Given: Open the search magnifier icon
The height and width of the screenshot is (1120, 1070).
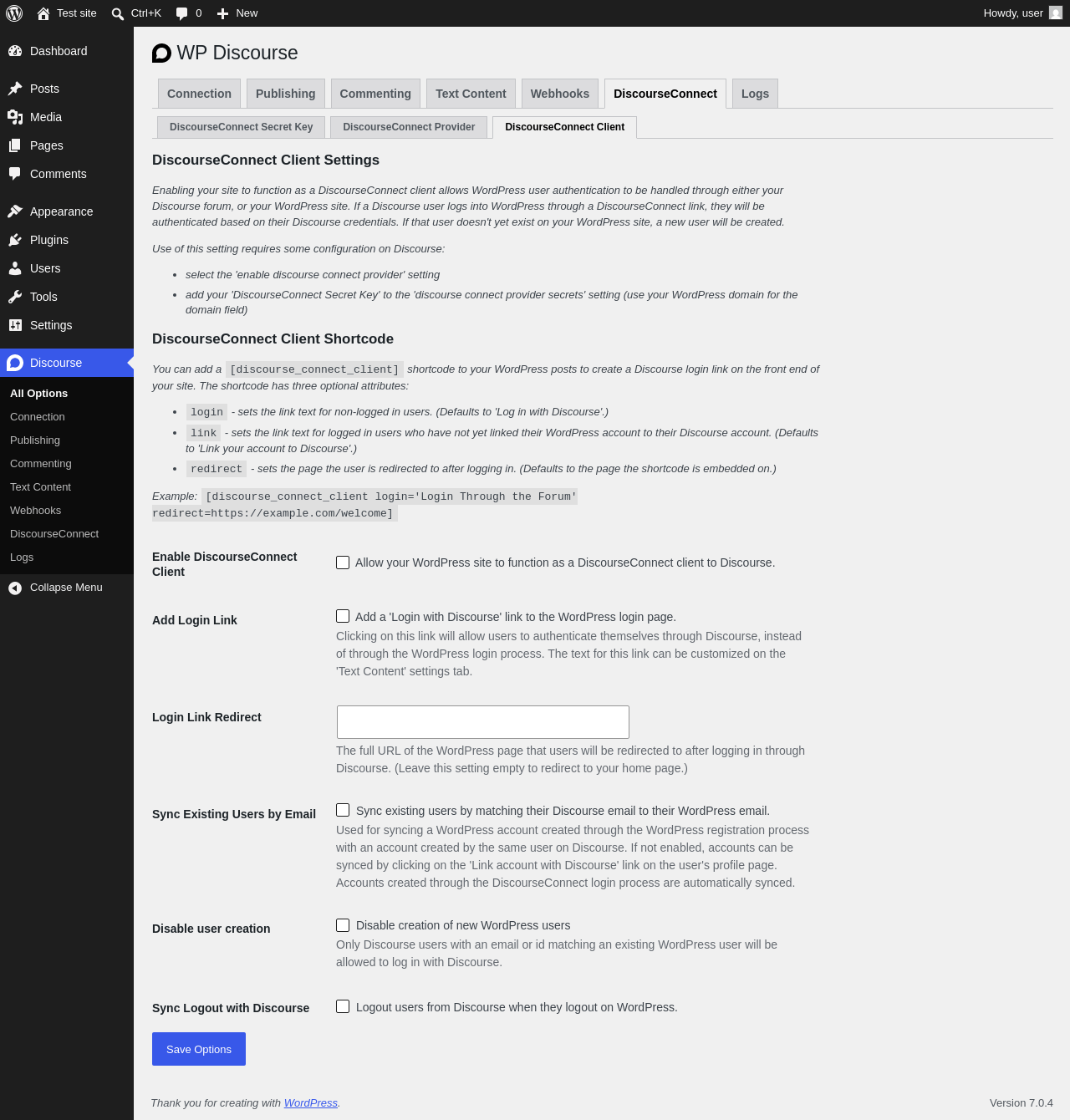Looking at the screenshot, I should 118,13.
